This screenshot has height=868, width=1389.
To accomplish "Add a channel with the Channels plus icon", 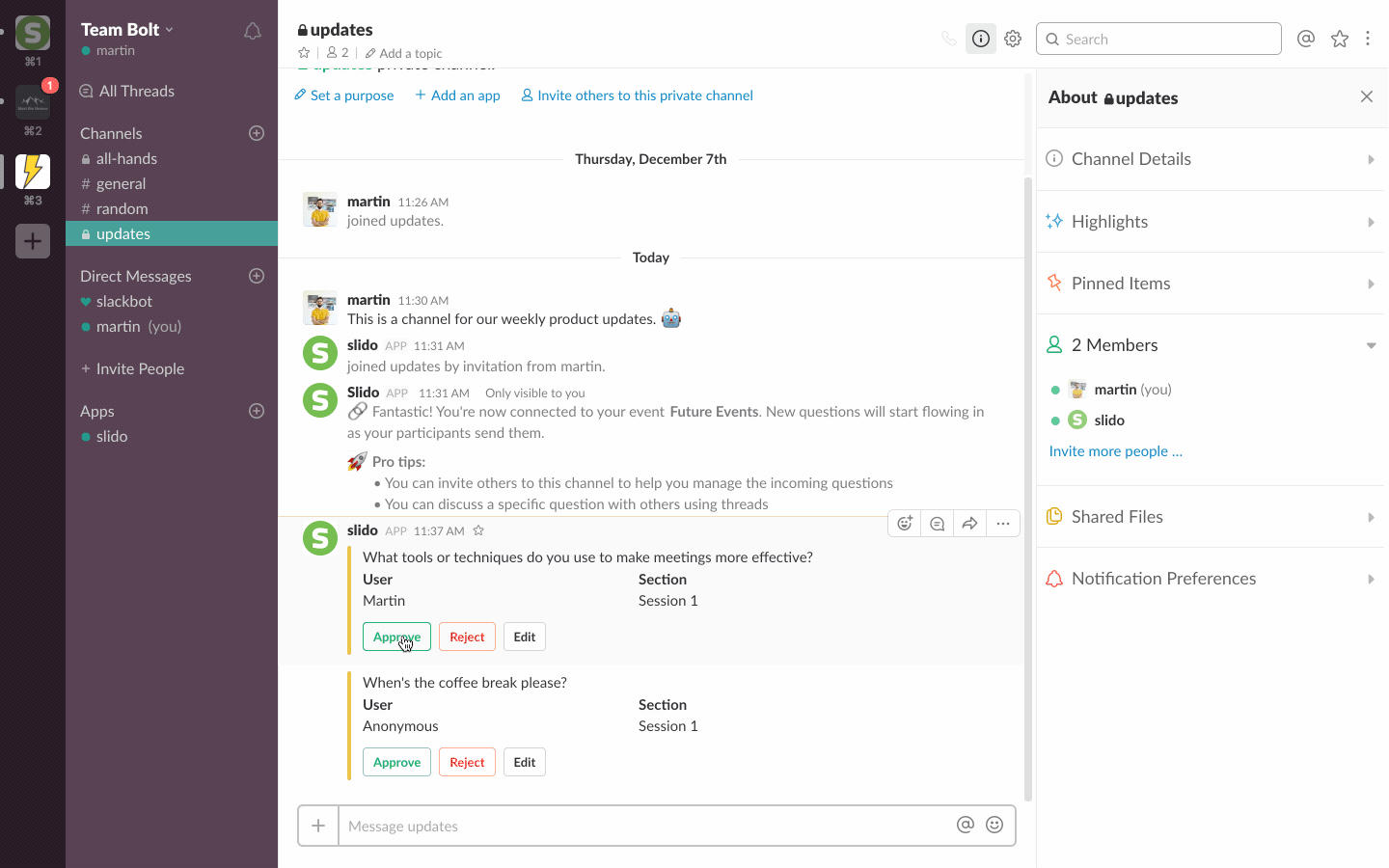I will (x=257, y=133).
